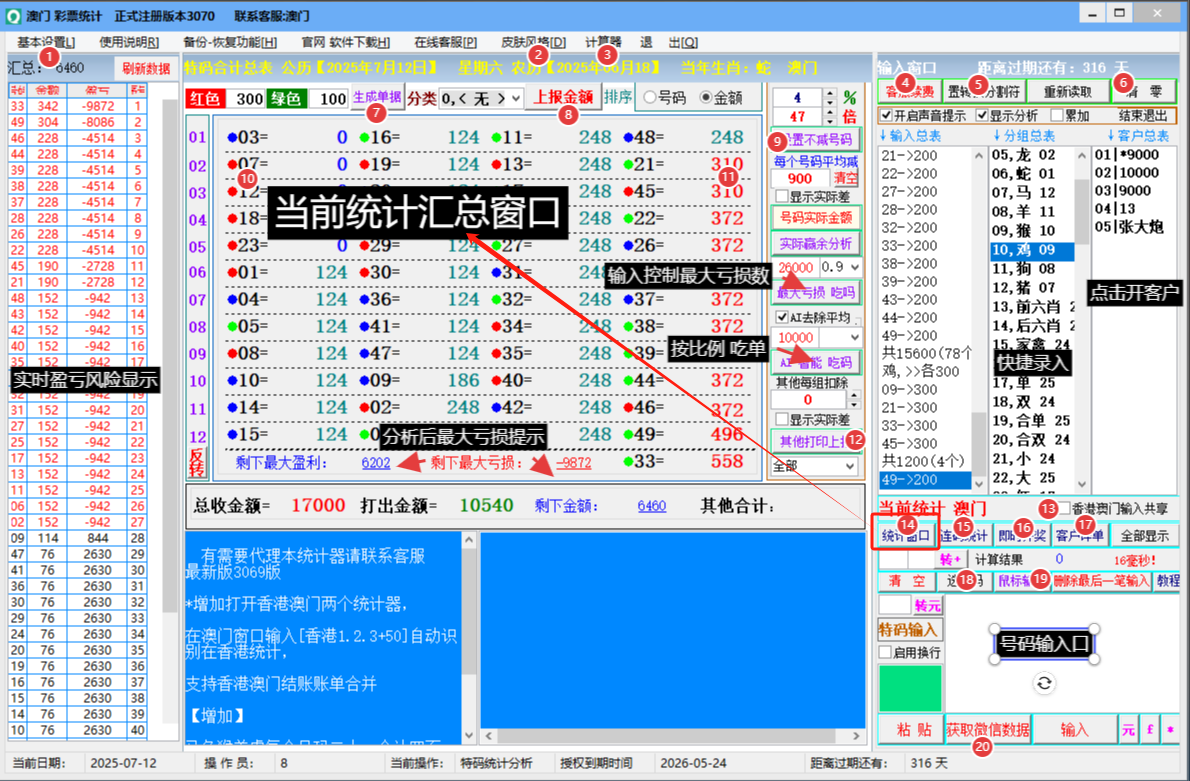The width and height of the screenshot is (1190, 781).
Task: Toggle the 显示分析 checkbox
Action: tap(982, 115)
